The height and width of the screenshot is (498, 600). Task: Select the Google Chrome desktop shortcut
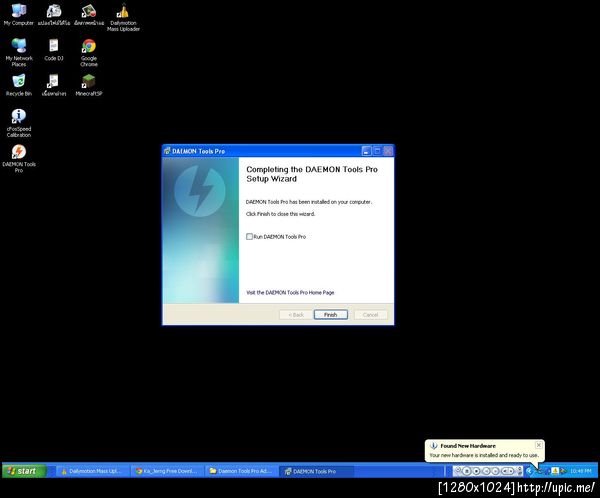click(89, 53)
